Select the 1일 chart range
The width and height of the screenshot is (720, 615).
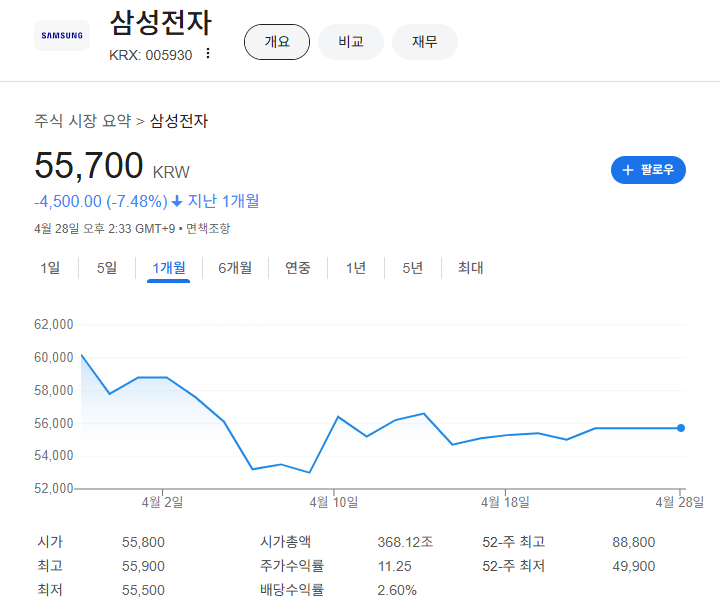pyautogui.click(x=50, y=268)
